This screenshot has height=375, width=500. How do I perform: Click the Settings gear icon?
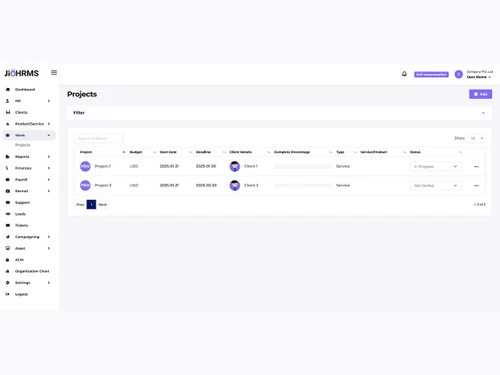8,282
